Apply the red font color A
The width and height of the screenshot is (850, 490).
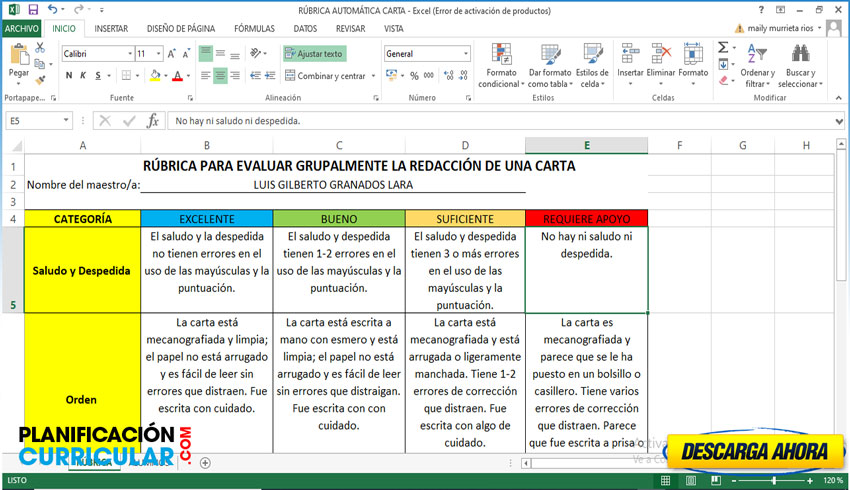click(x=177, y=76)
